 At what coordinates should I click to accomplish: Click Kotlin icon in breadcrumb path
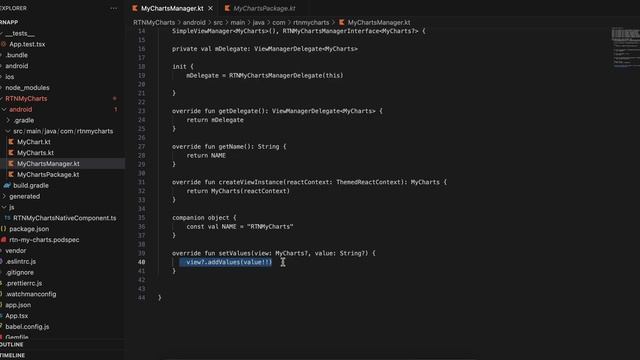(342, 22)
